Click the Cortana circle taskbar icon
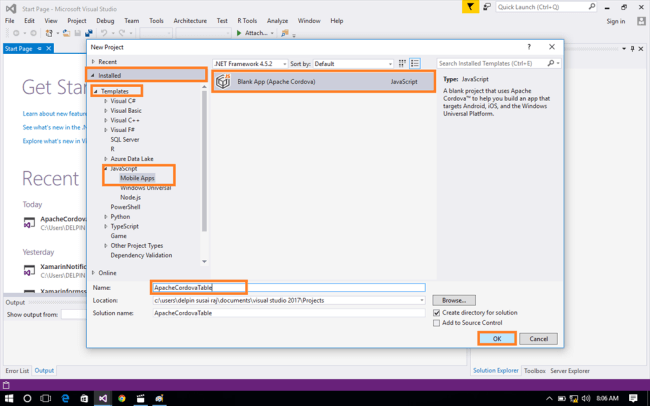Screen dimensions: 650x406 pos(27,398)
